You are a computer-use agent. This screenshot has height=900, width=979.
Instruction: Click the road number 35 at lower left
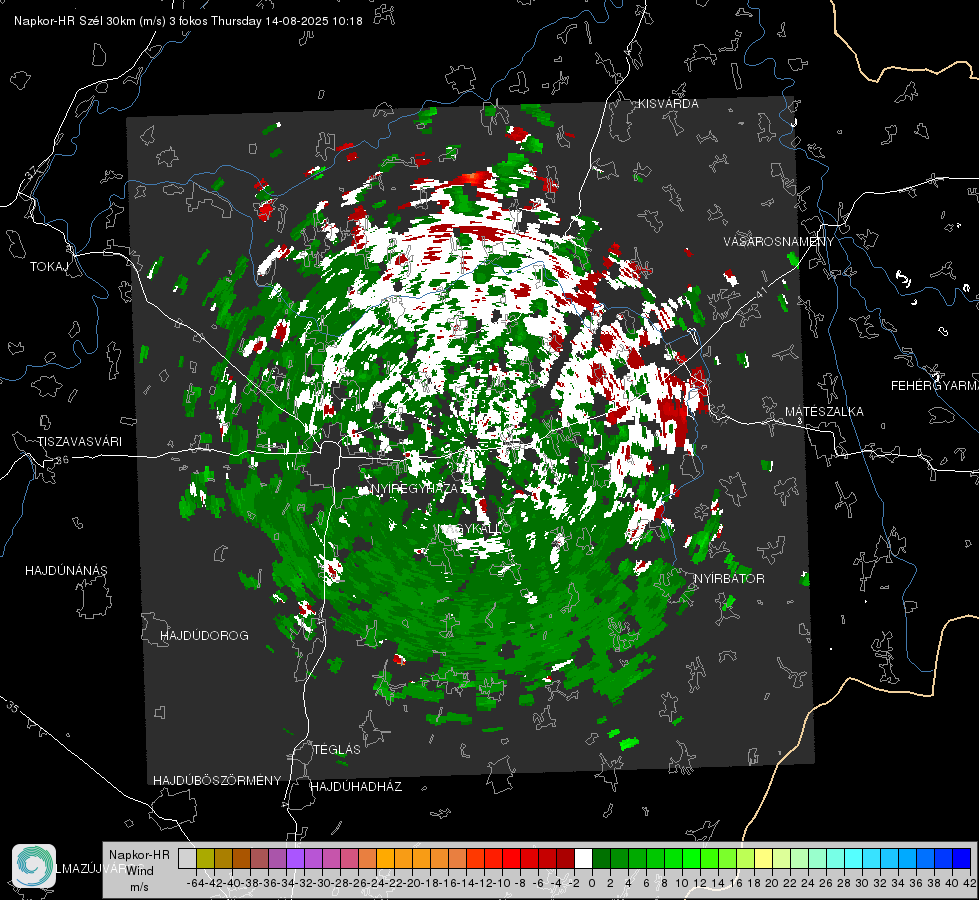(x=12, y=707)
